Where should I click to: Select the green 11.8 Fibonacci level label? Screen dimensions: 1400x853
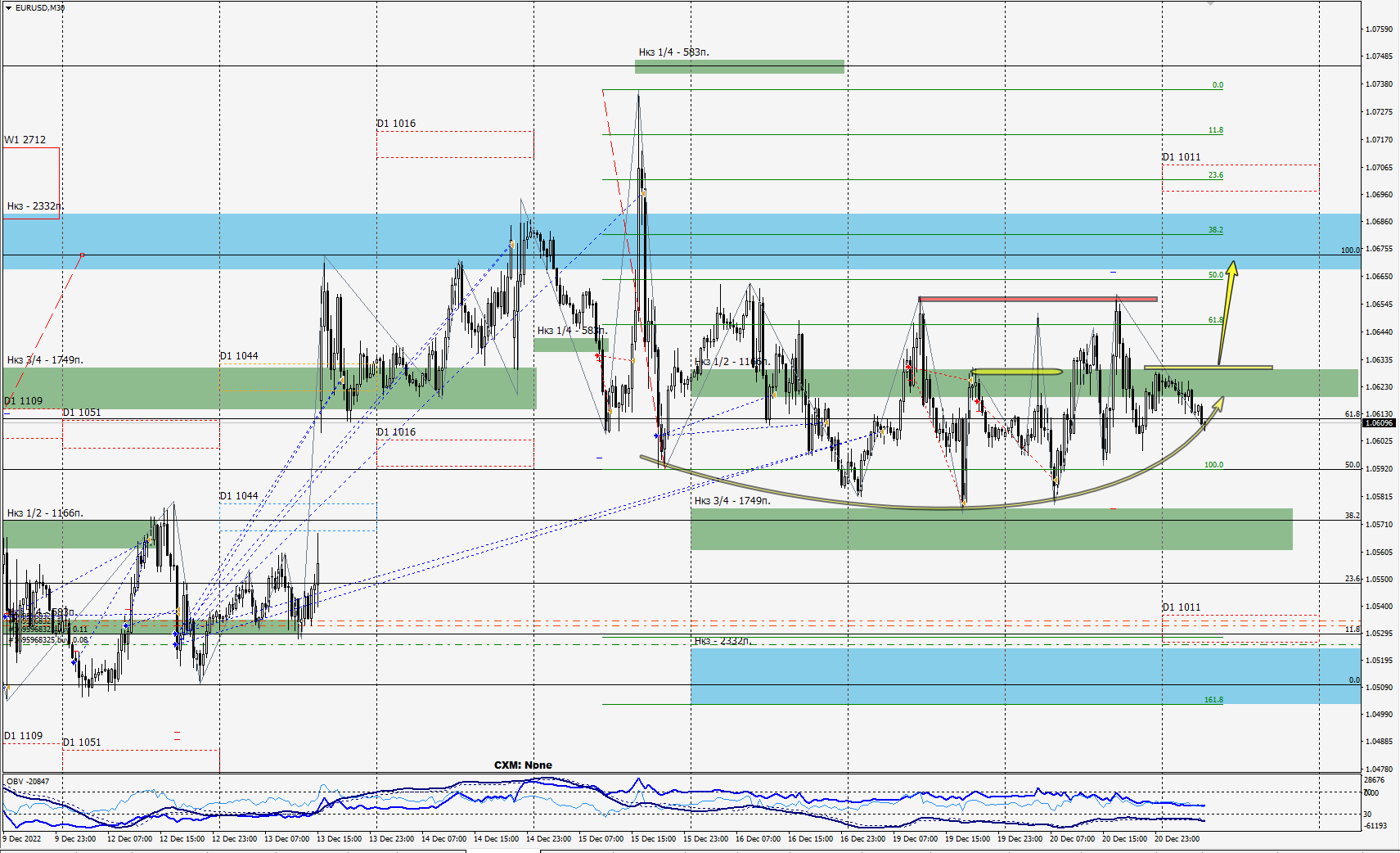(x=1216, y=130)
